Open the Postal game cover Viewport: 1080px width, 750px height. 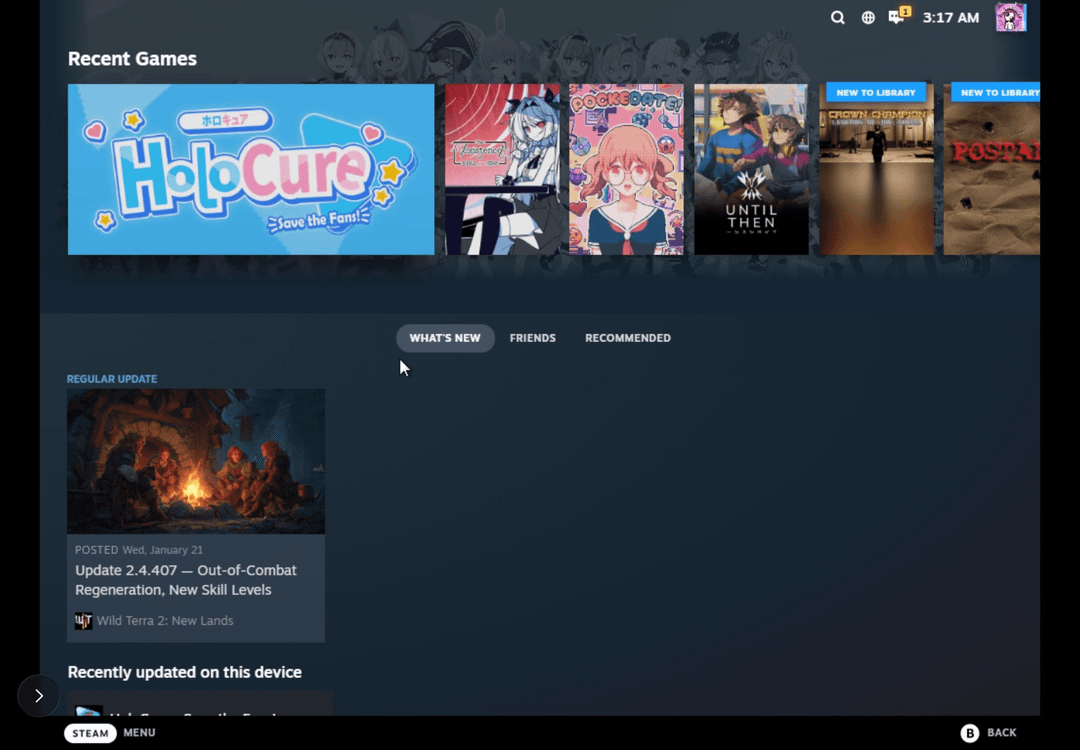point(991,169)
